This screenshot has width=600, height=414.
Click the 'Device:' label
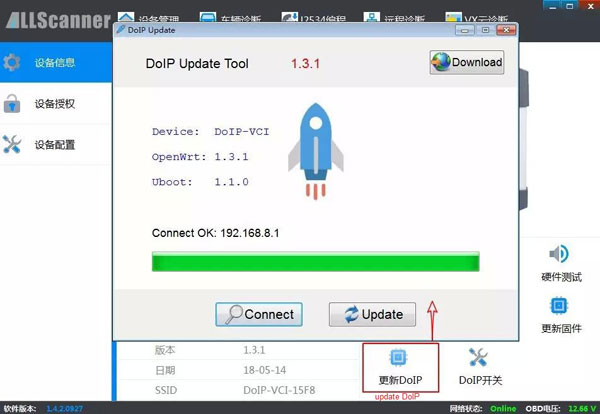click(176, 132)
